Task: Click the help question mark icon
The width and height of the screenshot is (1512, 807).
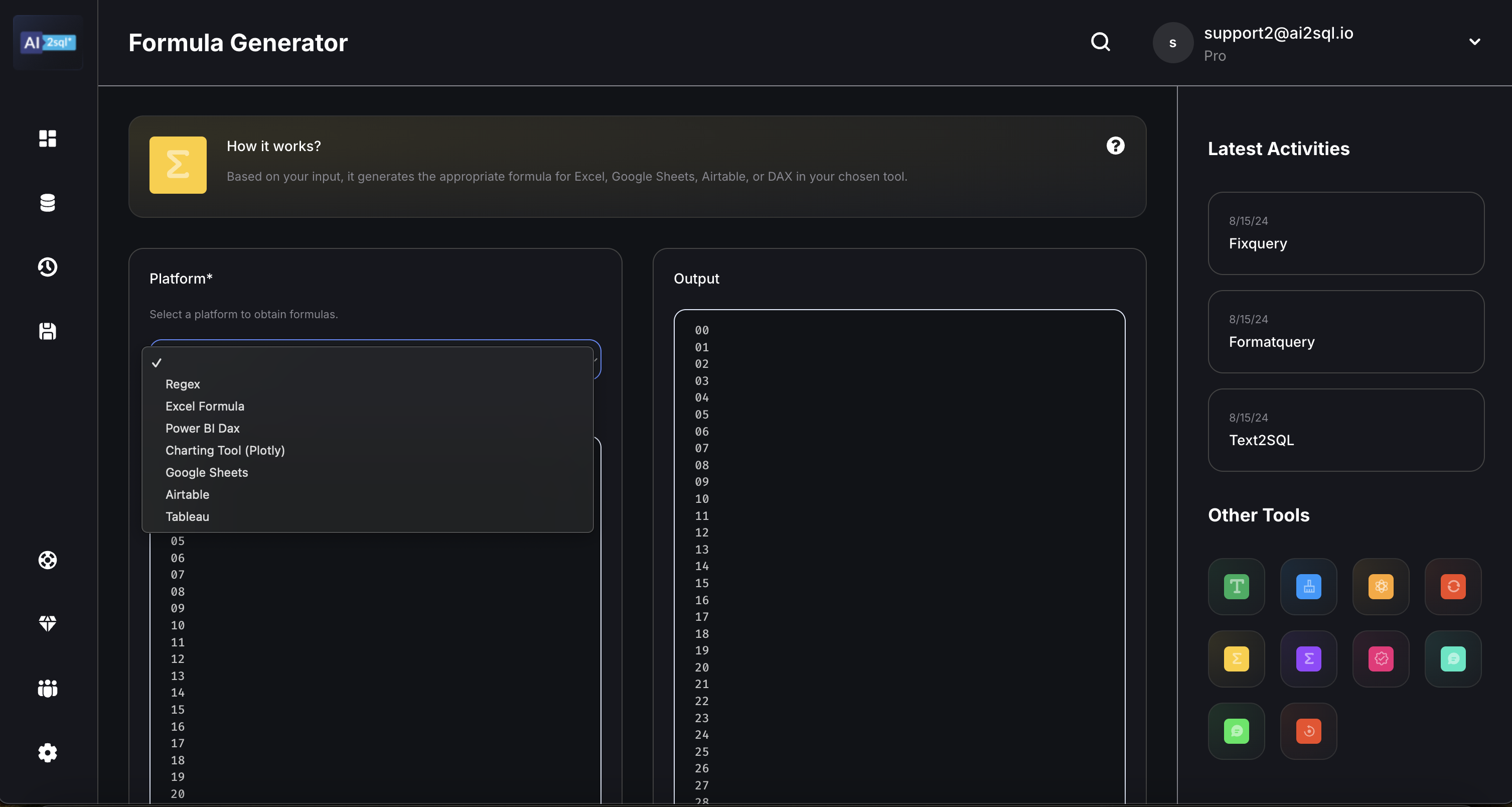Action: click(x=1115, y=146)
